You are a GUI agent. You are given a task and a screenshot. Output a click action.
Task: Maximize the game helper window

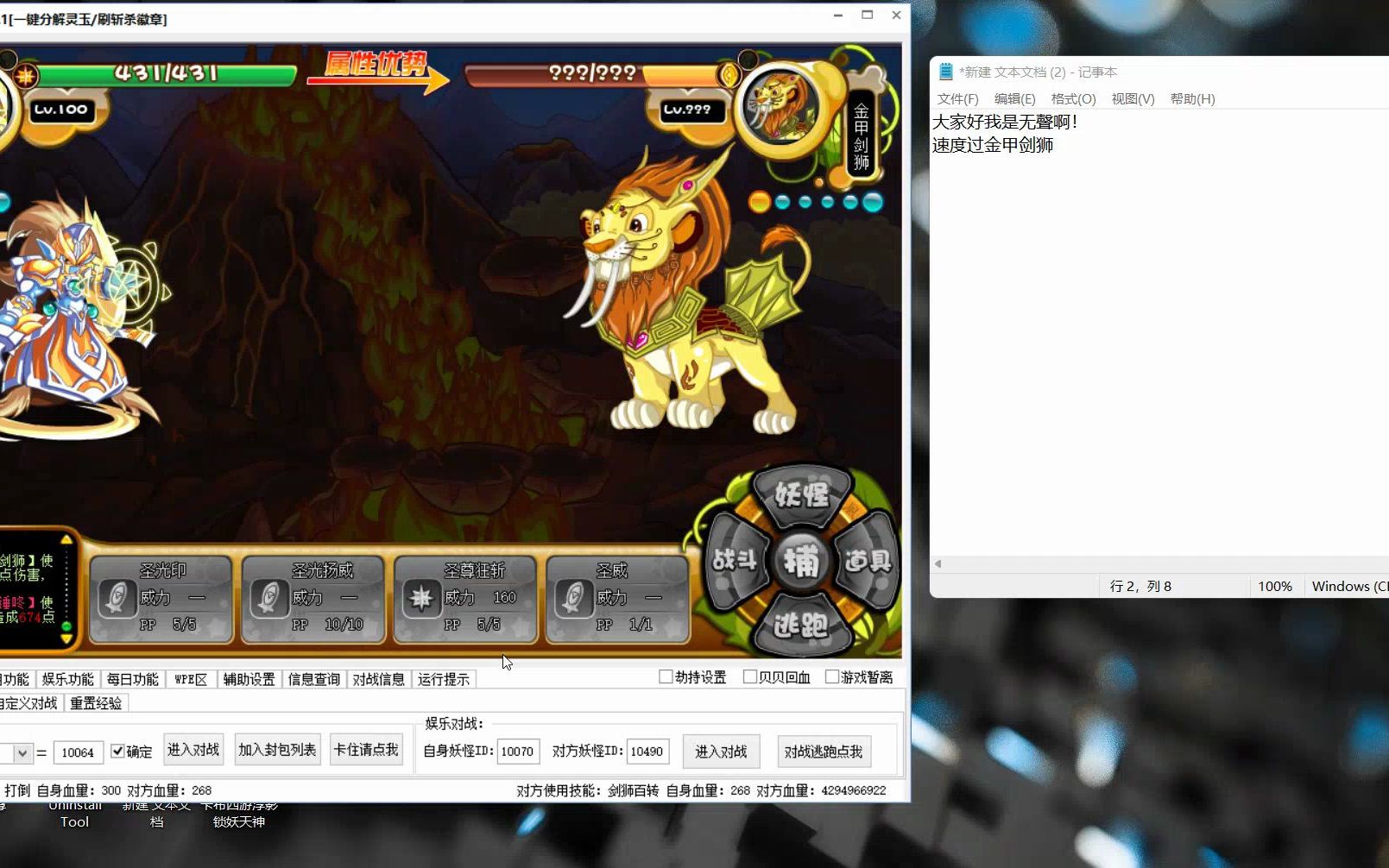868,16
